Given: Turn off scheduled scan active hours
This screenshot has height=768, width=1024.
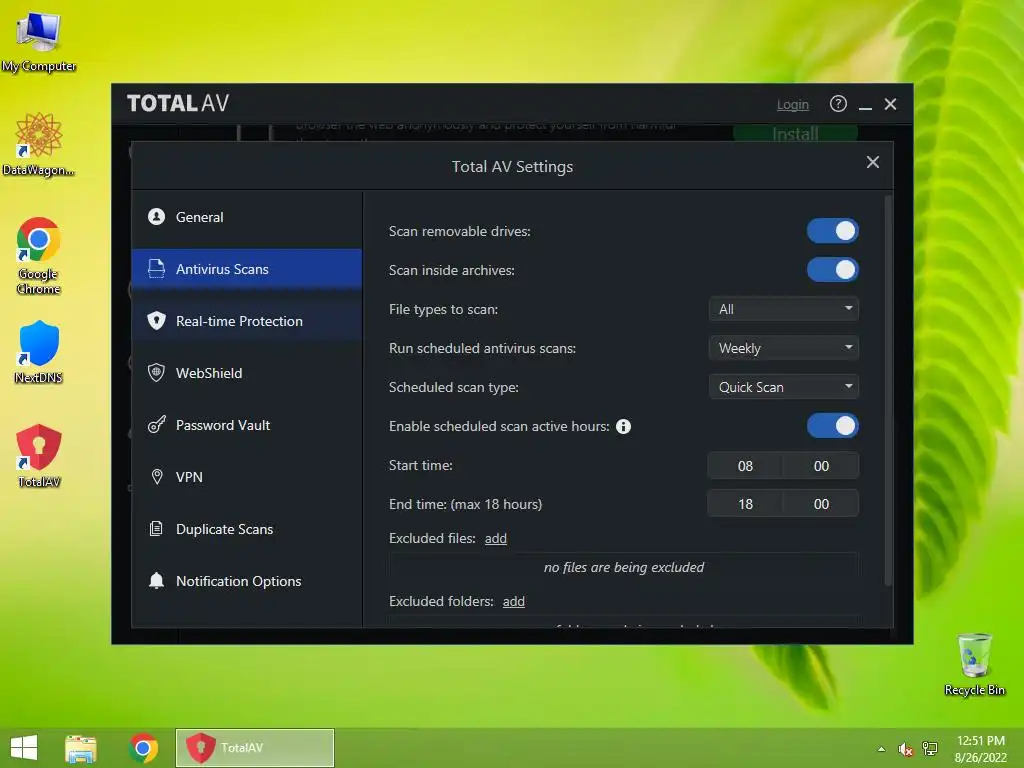Looking at the screenshot, I should pos(833,426).
